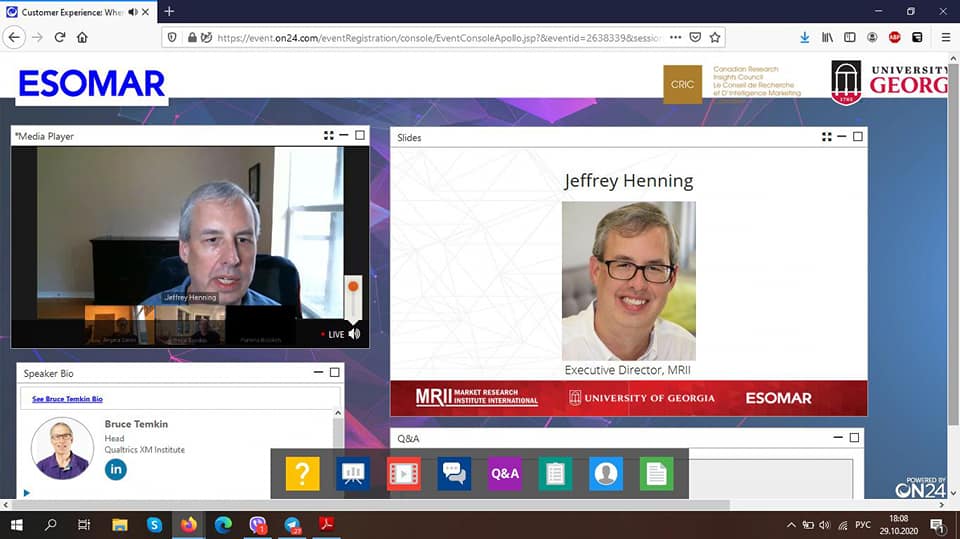960x539 pixels.
Task: Open the Firefox hamburger application menu
Action: click(946, 37)
